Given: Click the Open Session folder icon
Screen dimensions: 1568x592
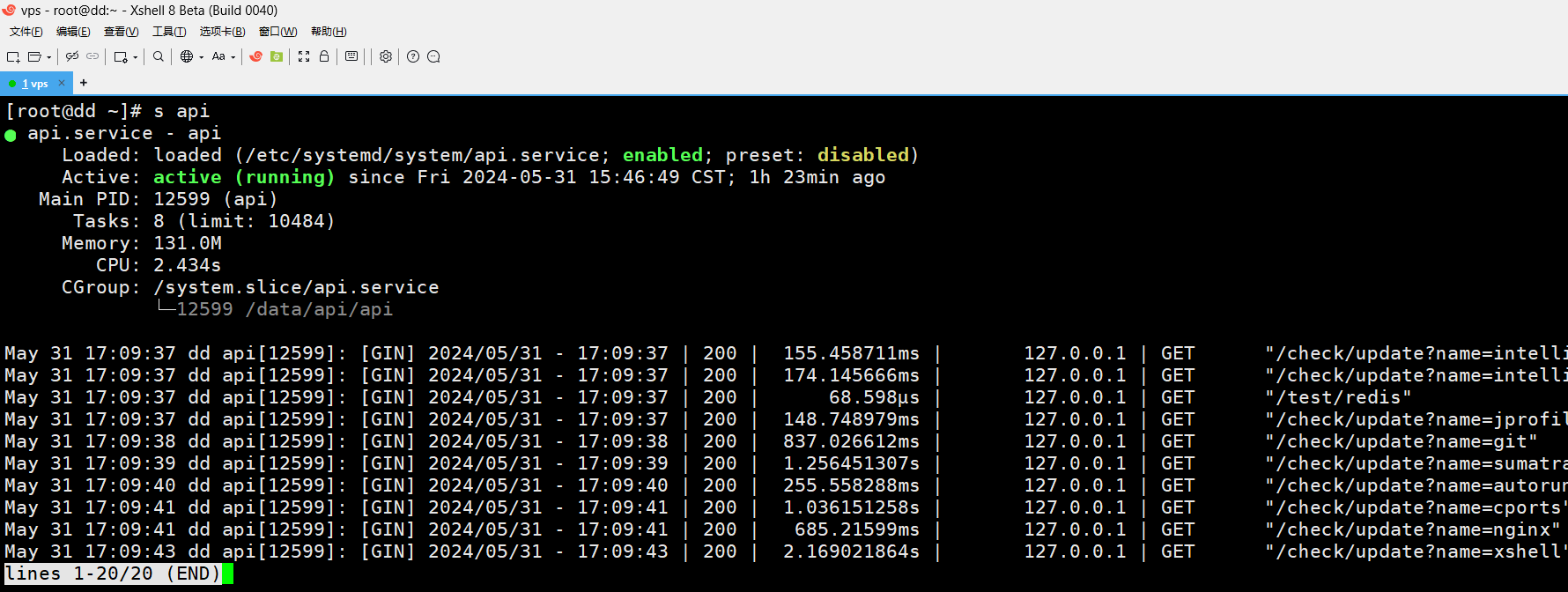Looking at the screenshot, I should pos(34,56).
